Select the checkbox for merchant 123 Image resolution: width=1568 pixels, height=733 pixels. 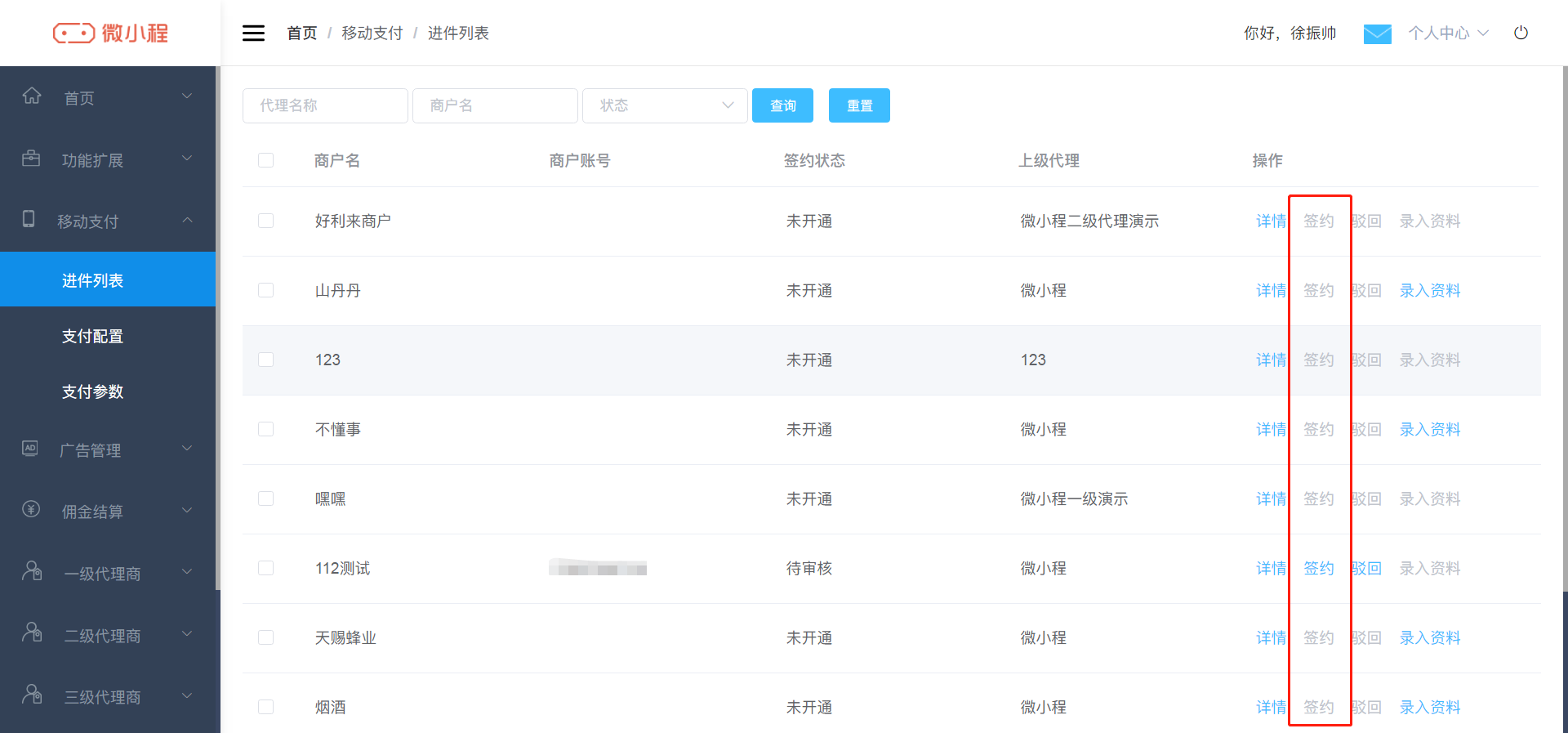click(x=265, y=360)
